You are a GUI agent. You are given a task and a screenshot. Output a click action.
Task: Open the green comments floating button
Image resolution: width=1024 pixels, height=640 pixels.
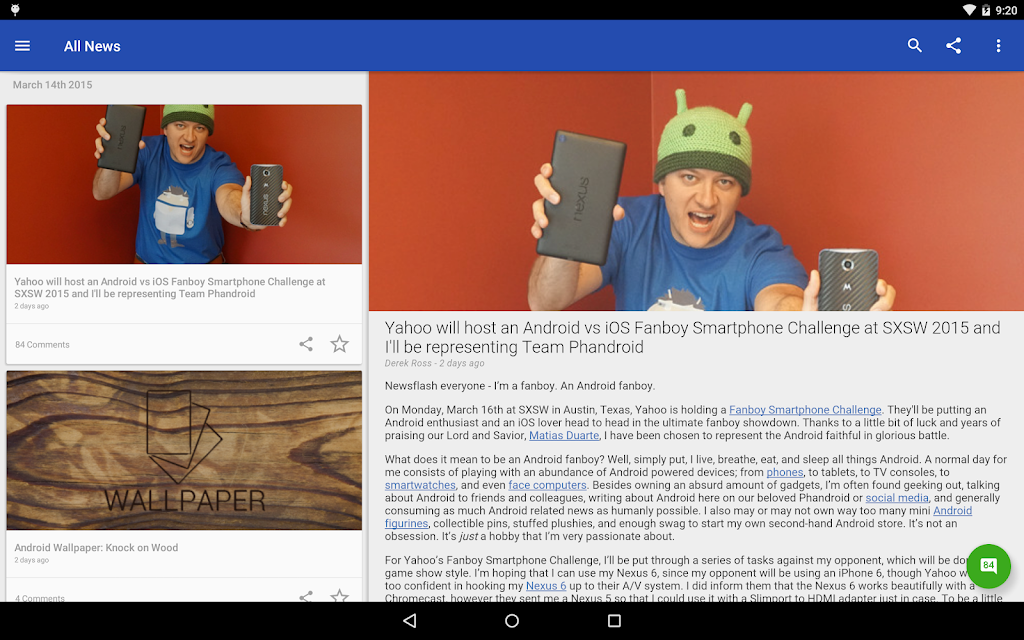click(988, 566)
